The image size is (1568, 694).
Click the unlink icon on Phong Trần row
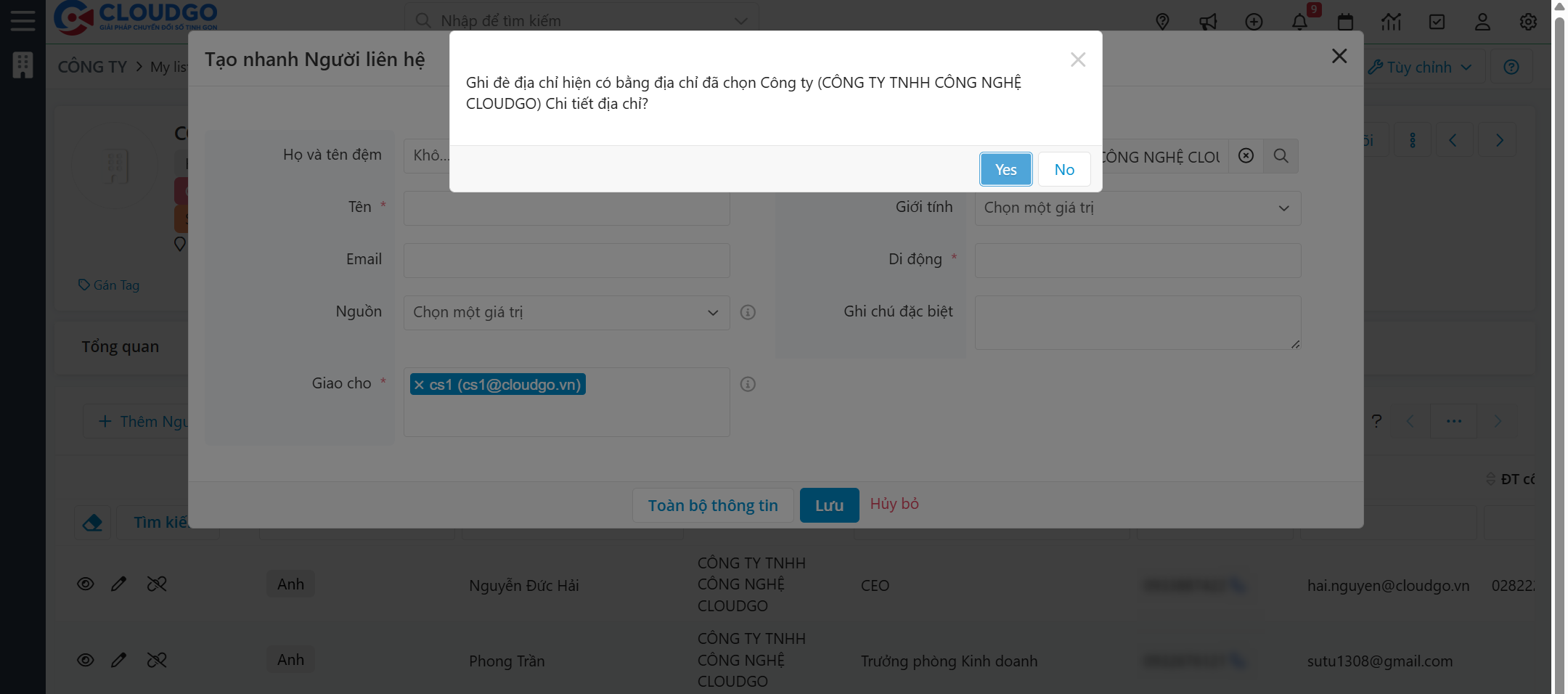point(158,661)
